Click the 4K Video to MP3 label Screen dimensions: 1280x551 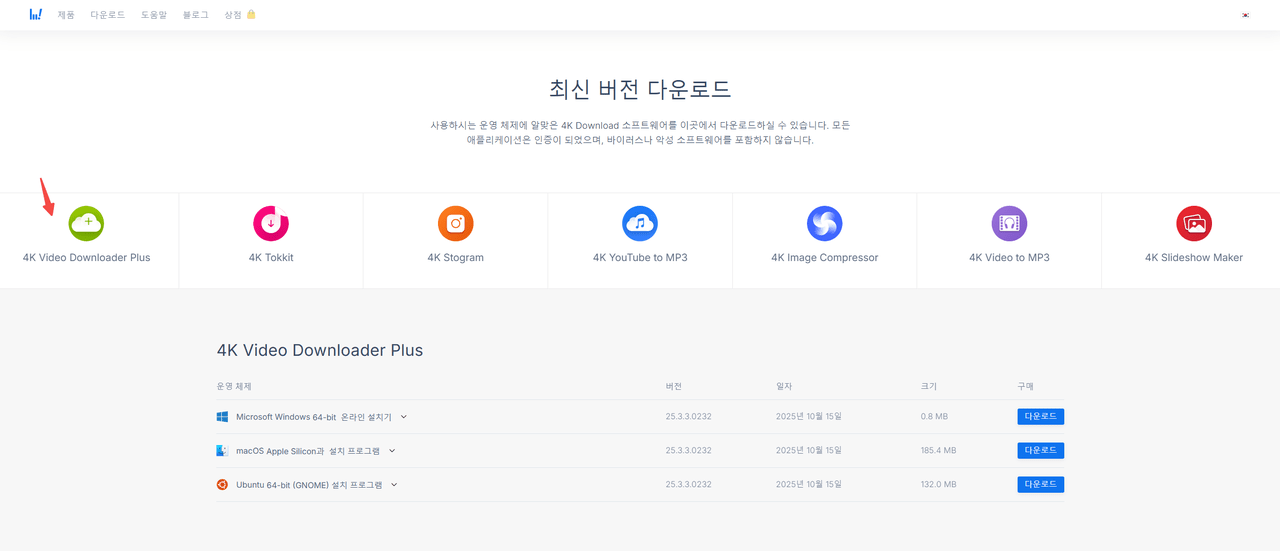pyautogui.click(x=1009, y=258)
